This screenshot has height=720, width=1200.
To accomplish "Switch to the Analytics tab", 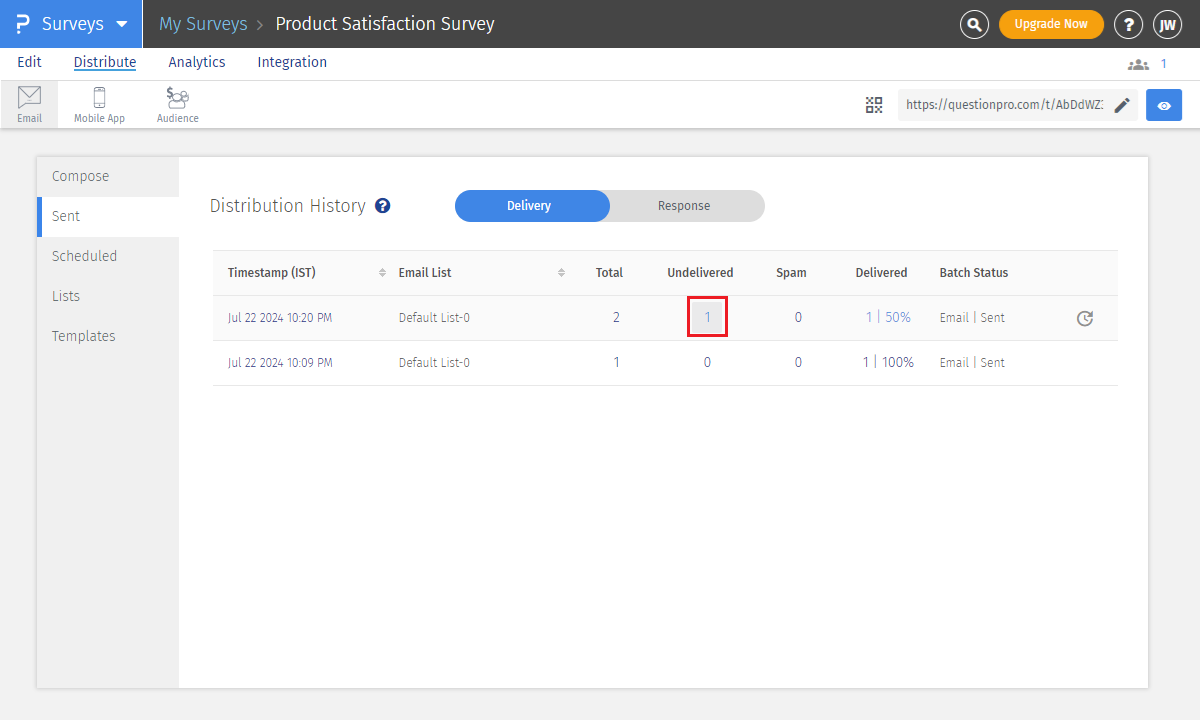I will tap(196, 62).
